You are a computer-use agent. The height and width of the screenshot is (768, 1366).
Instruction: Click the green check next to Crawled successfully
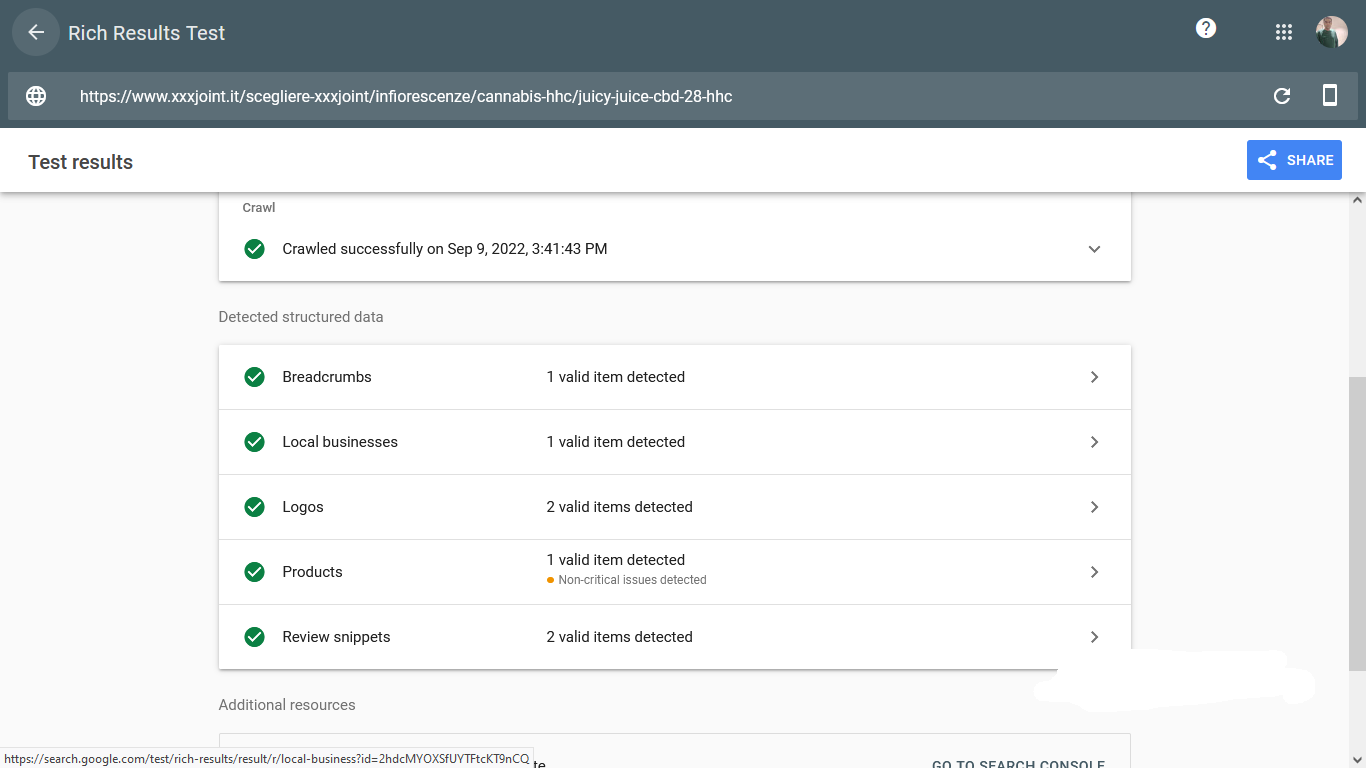(x=255, y=249)
